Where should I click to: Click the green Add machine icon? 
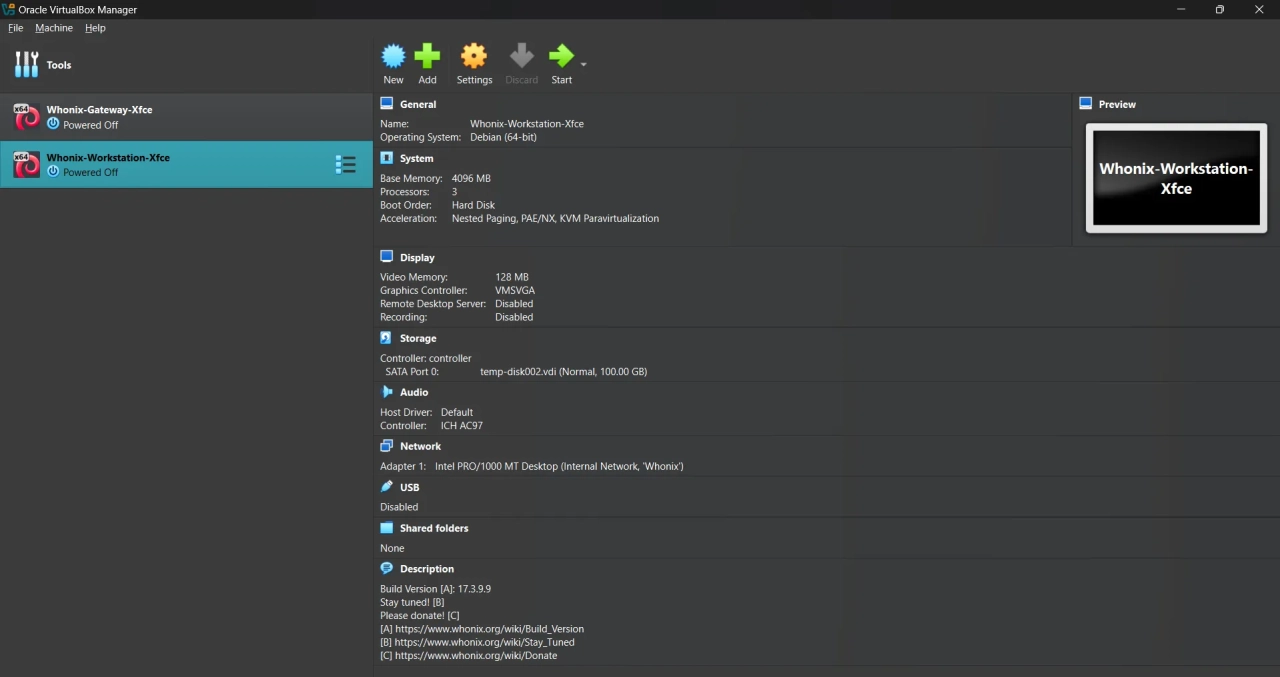coord(427,55)
